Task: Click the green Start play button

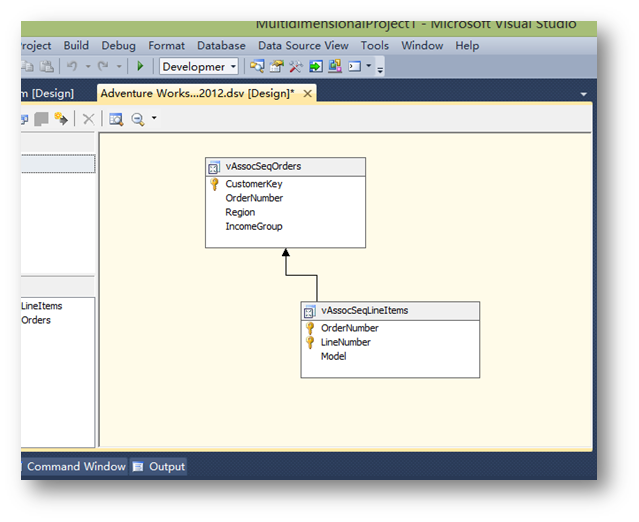Action: pyautogui.click(x=140, y=66)
